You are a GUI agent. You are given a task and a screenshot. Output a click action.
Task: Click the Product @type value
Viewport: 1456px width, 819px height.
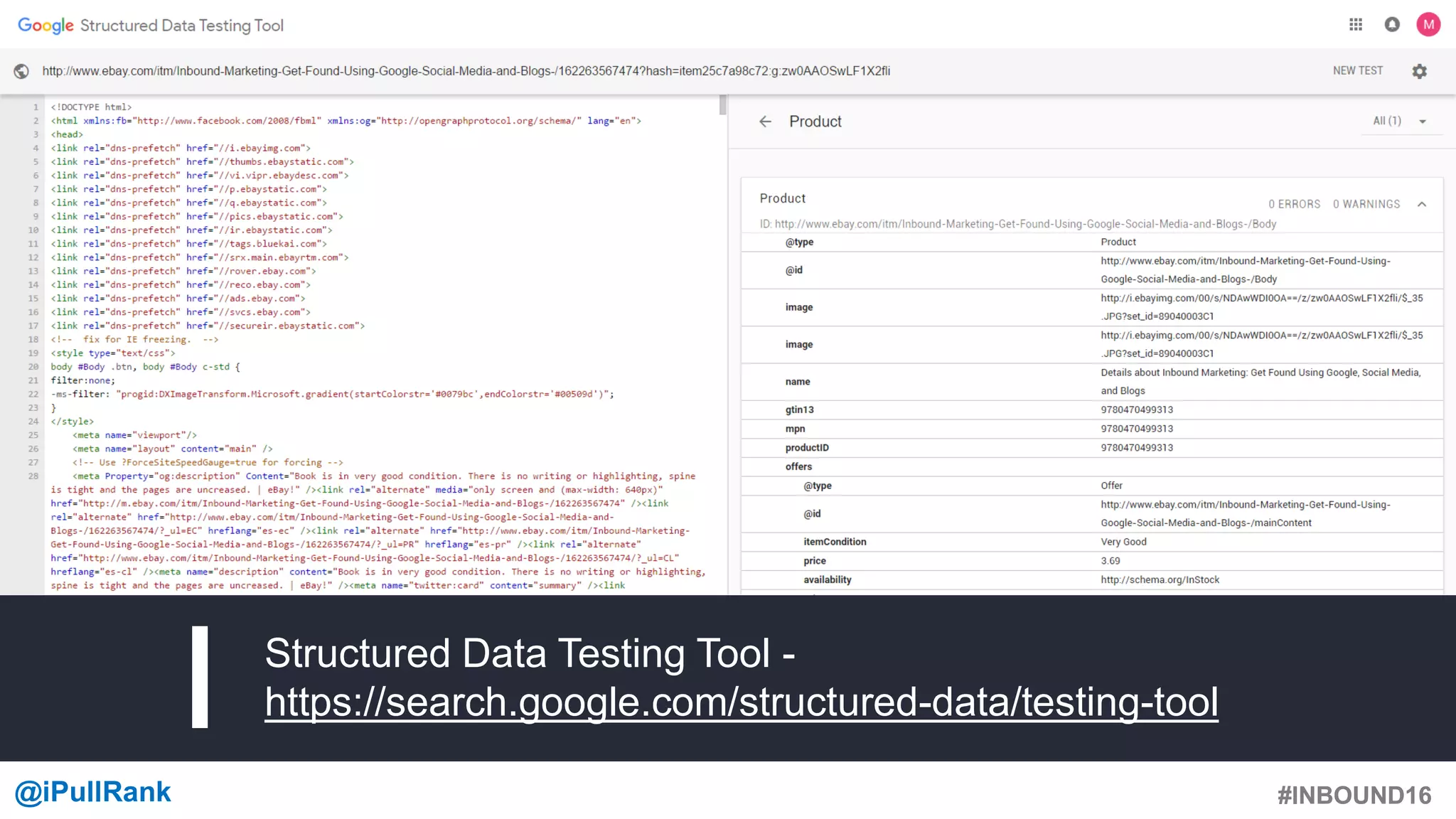(1118, 242)
